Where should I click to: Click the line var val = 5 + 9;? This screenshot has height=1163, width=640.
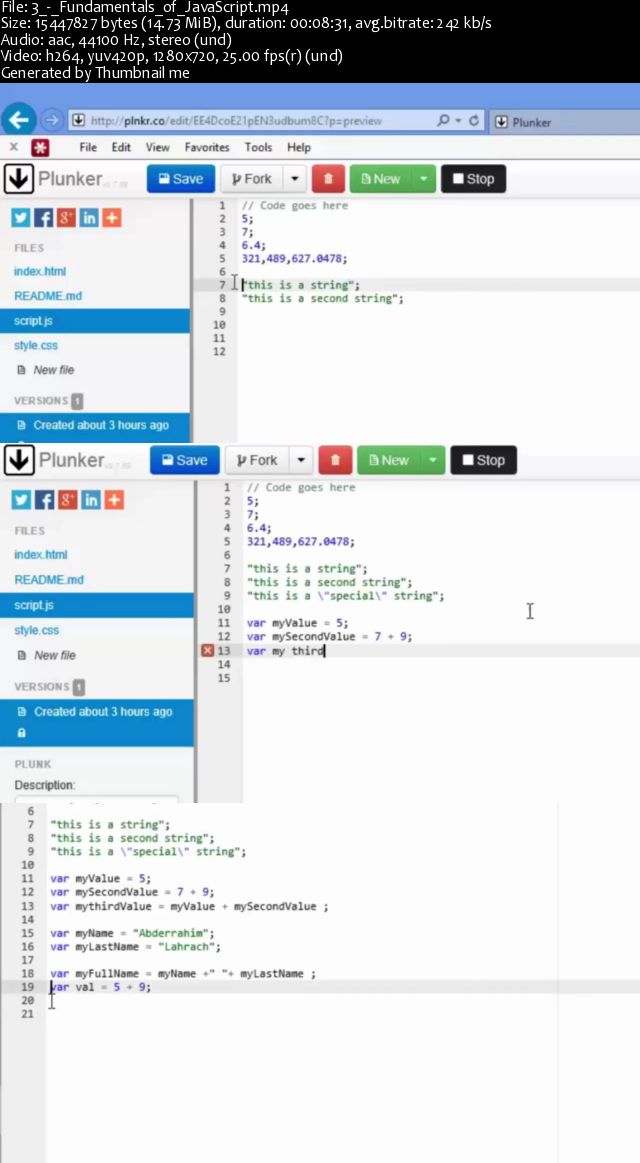point(100,986)
